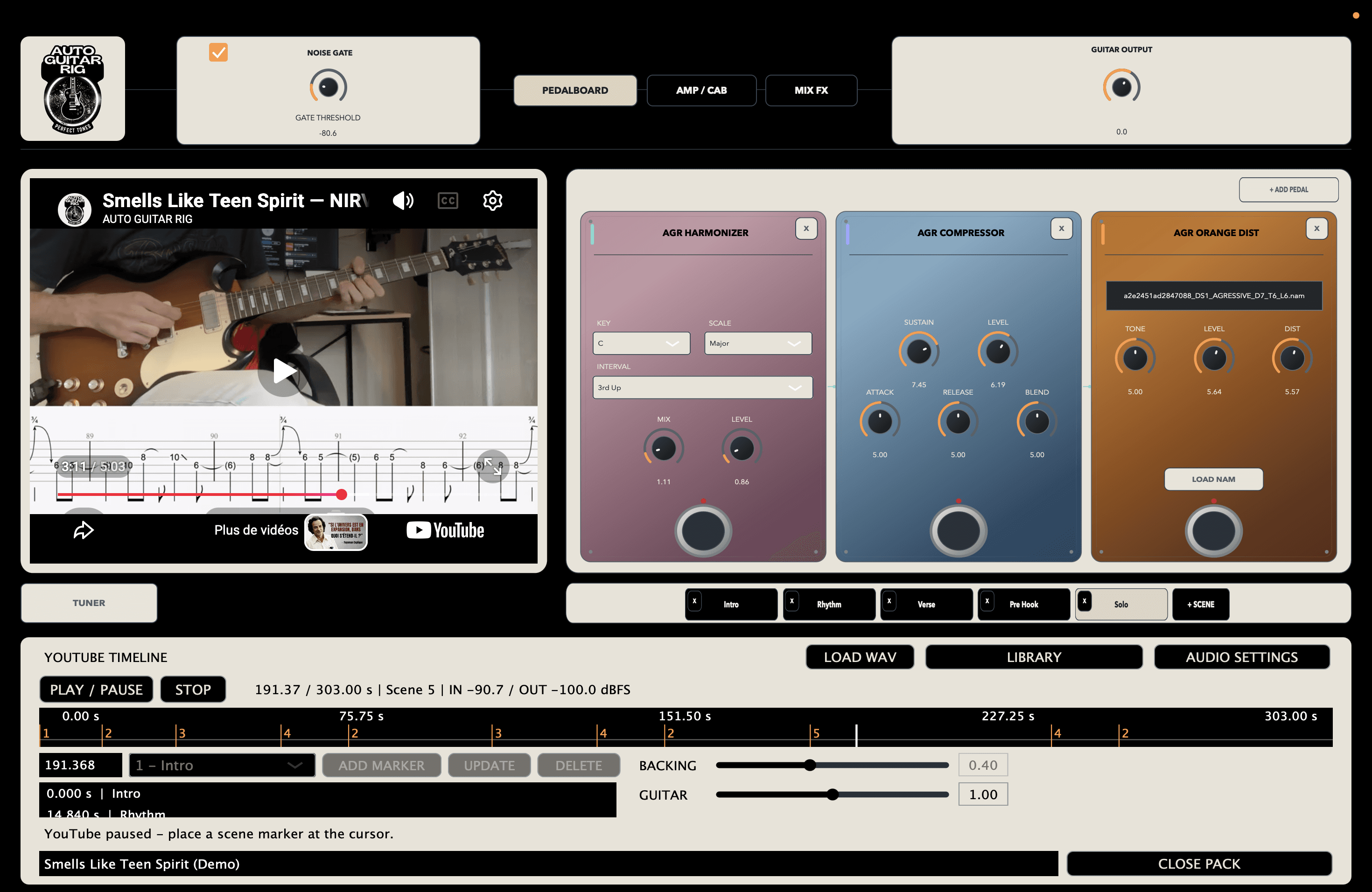Open the Harmonizer SCALE dropdown
Screen dimensions: 1372x892
(758, 343)
